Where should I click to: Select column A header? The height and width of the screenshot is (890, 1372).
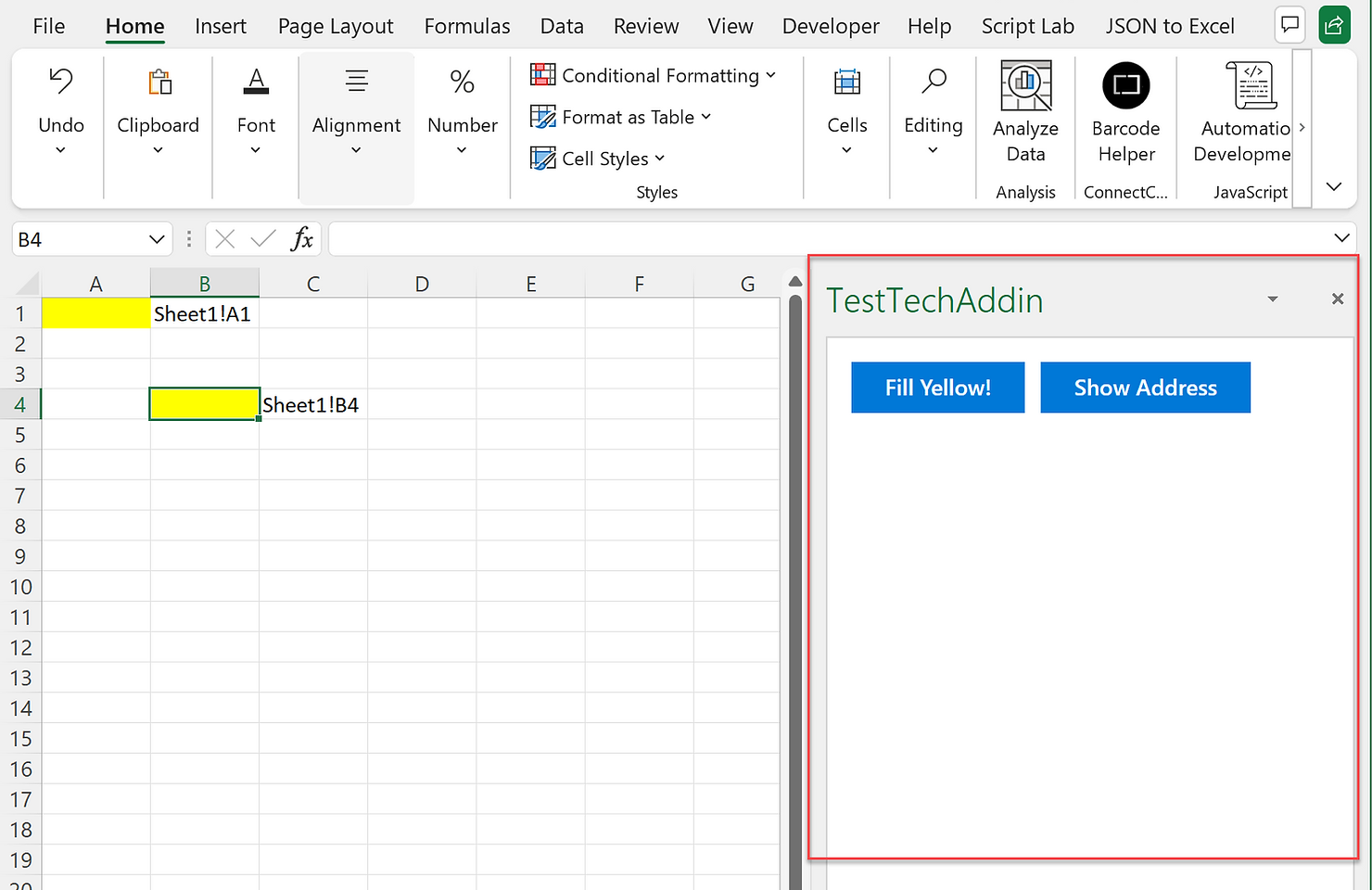[95, 284]
